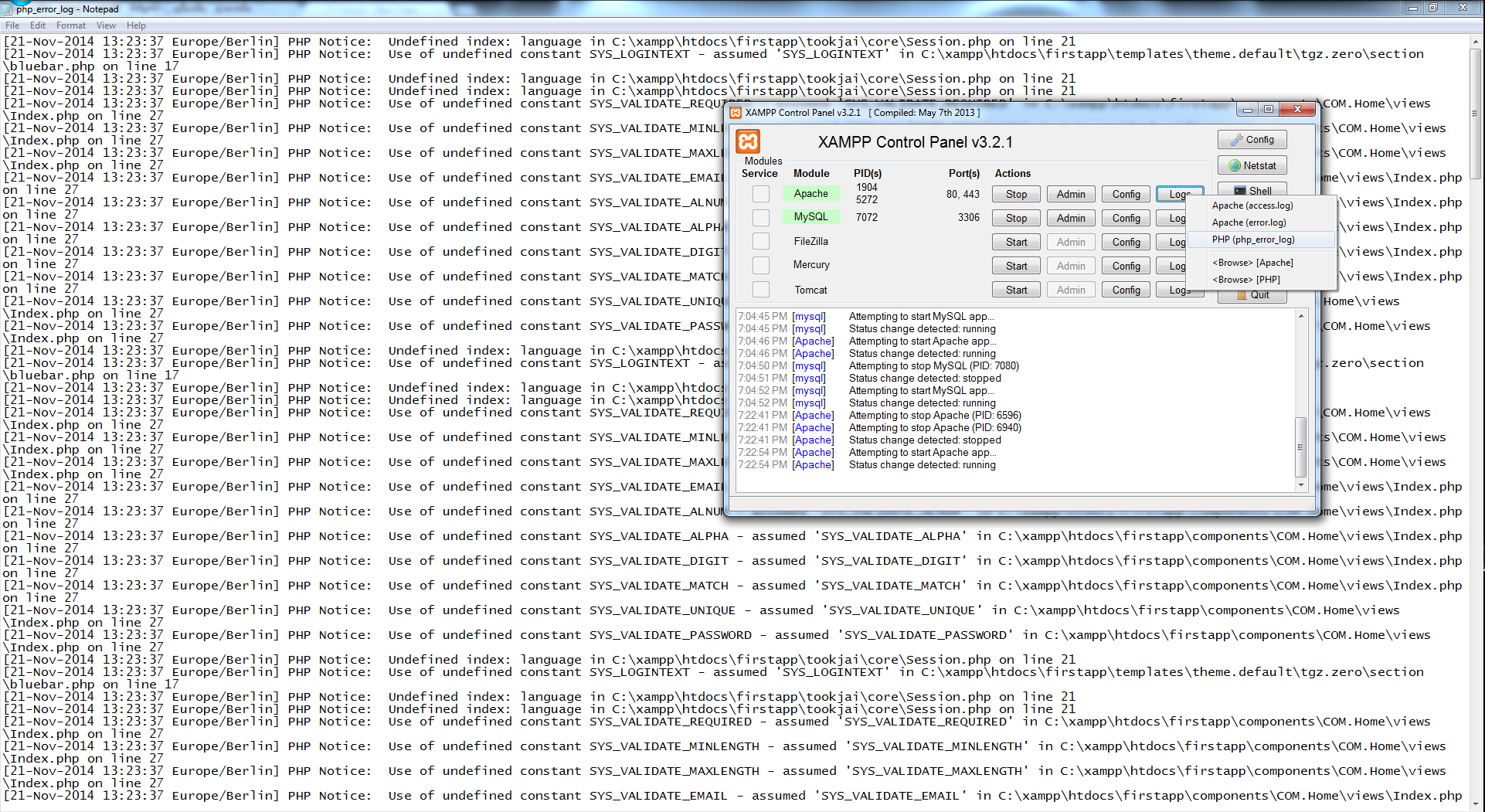Start the Mercury module
1485x812 pixels.
(1017, 267)
